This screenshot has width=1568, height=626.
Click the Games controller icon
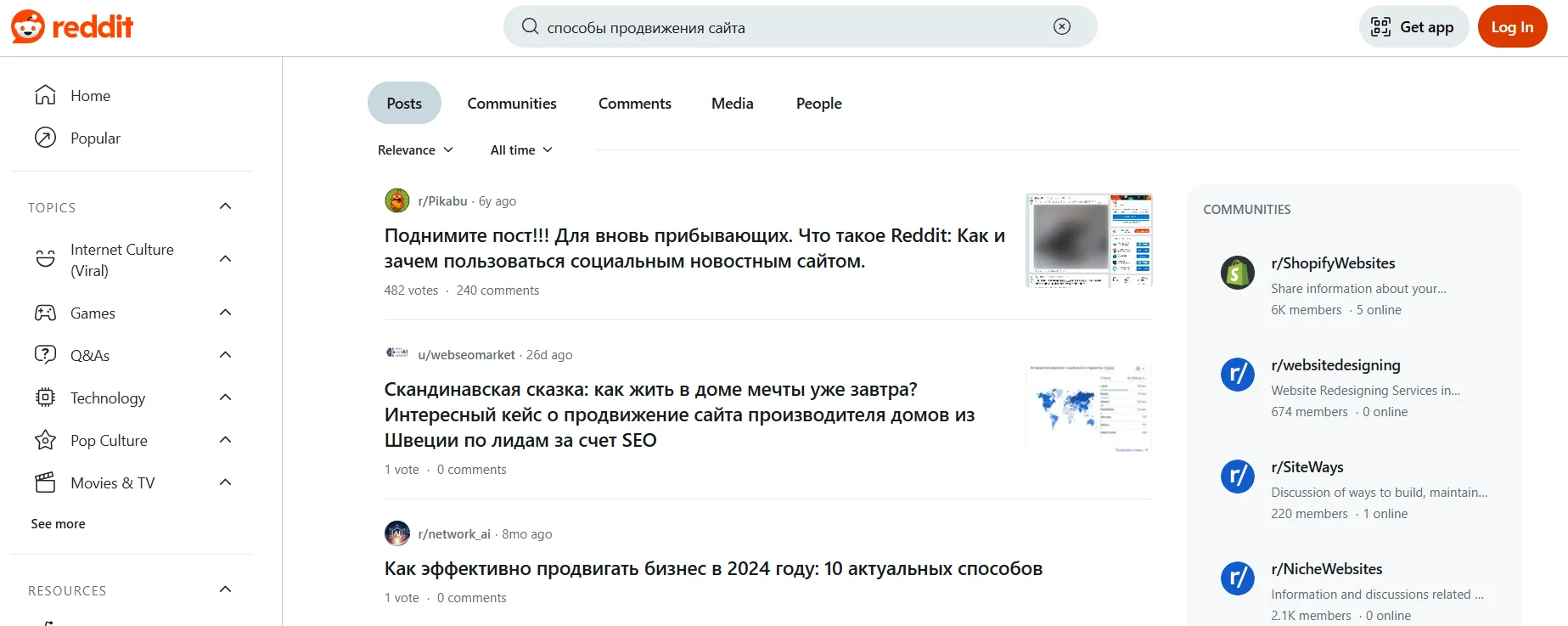click(45, 313)
